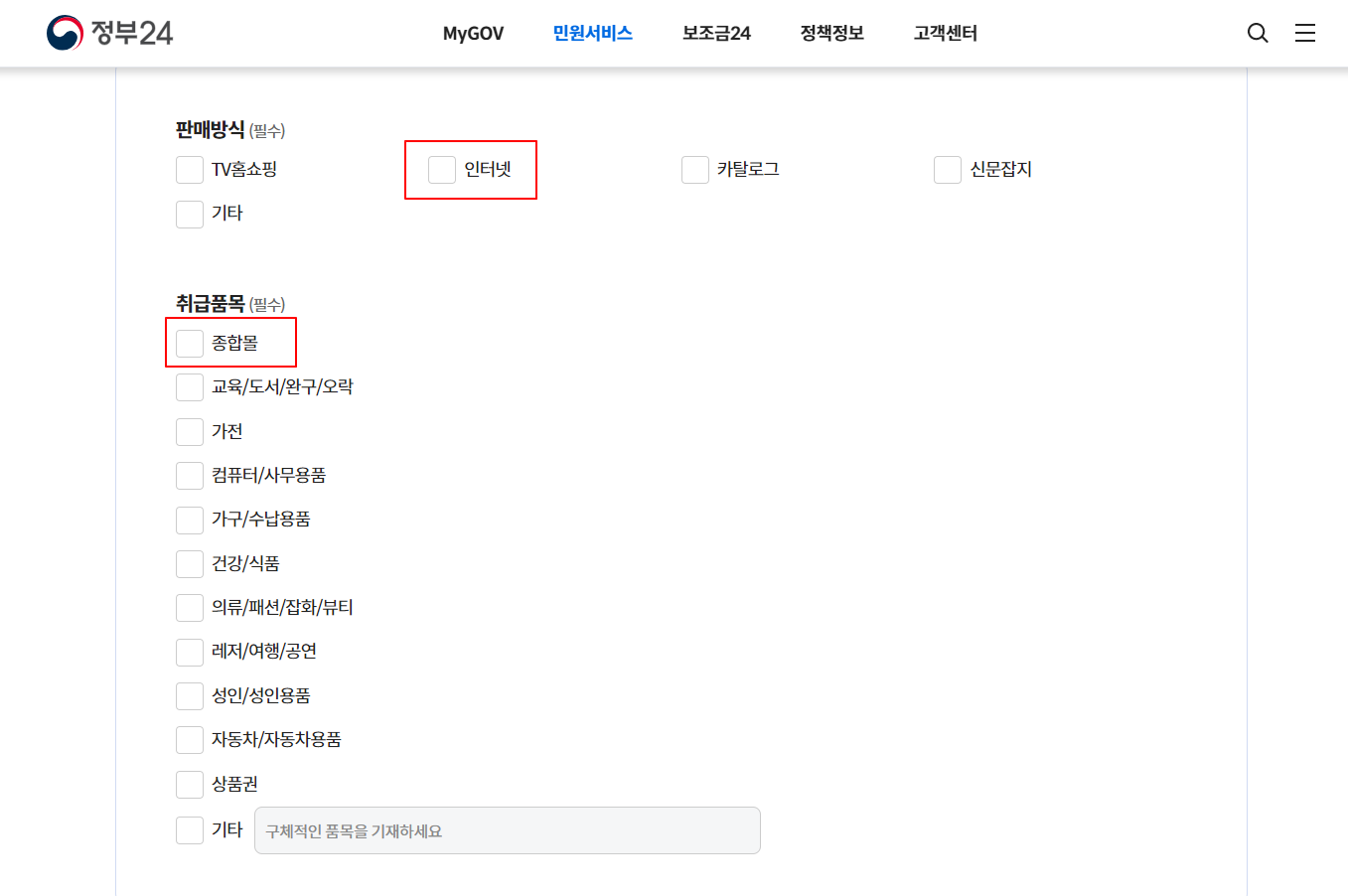
Task: Check 성인/성인용품 item
Action: (190, 696)
